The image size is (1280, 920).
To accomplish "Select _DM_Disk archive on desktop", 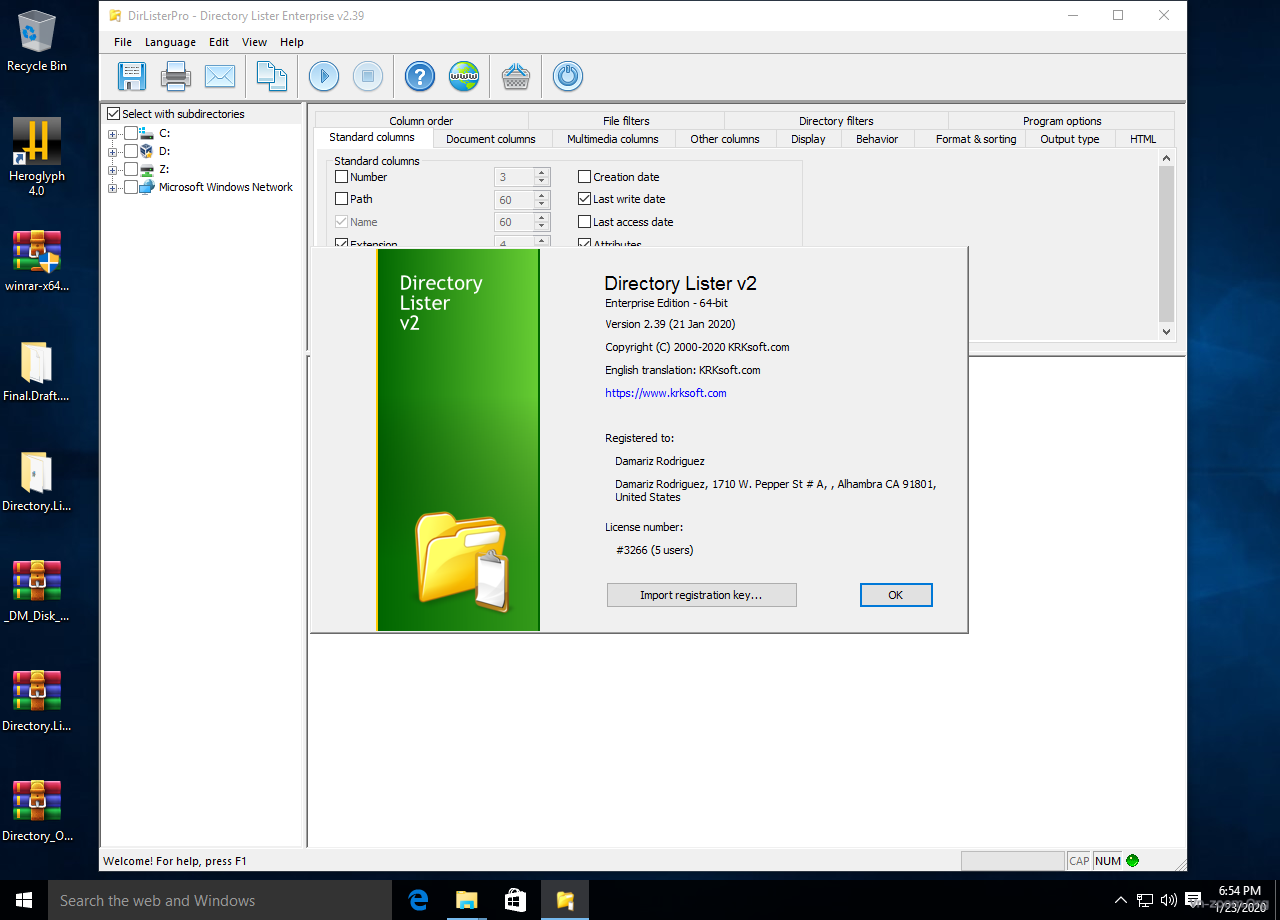I will pos(37,591).
